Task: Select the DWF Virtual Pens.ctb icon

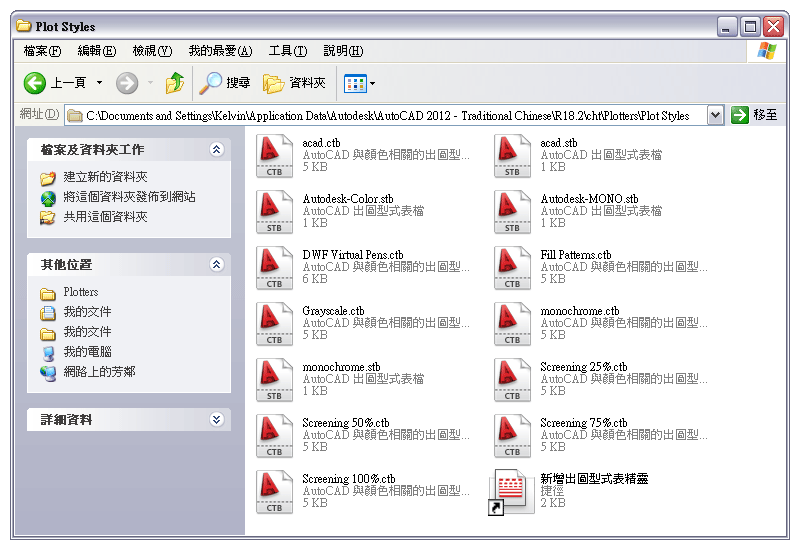Action: click(x=274, y=268)
